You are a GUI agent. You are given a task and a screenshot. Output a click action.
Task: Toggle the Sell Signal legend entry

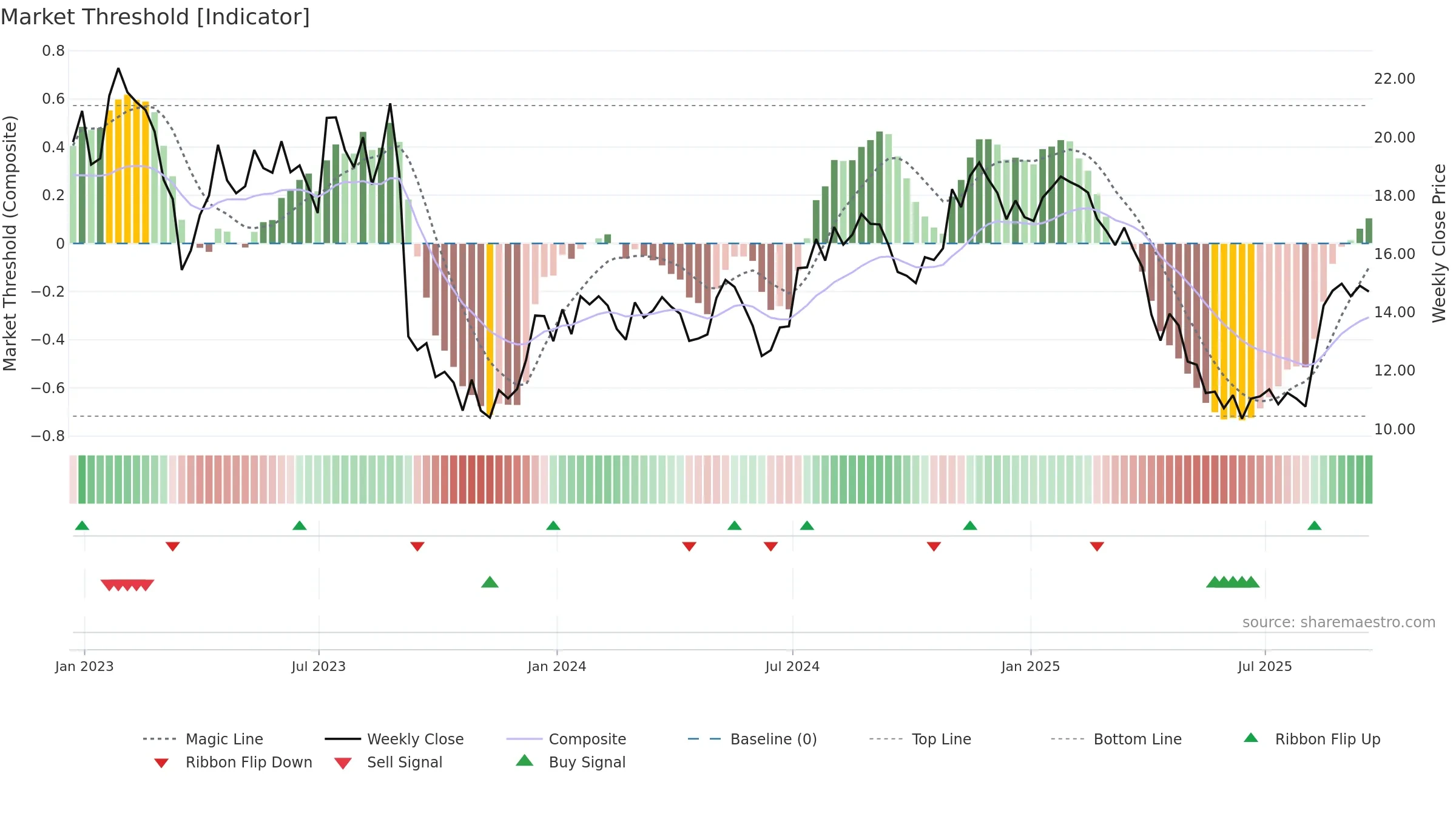388,762
